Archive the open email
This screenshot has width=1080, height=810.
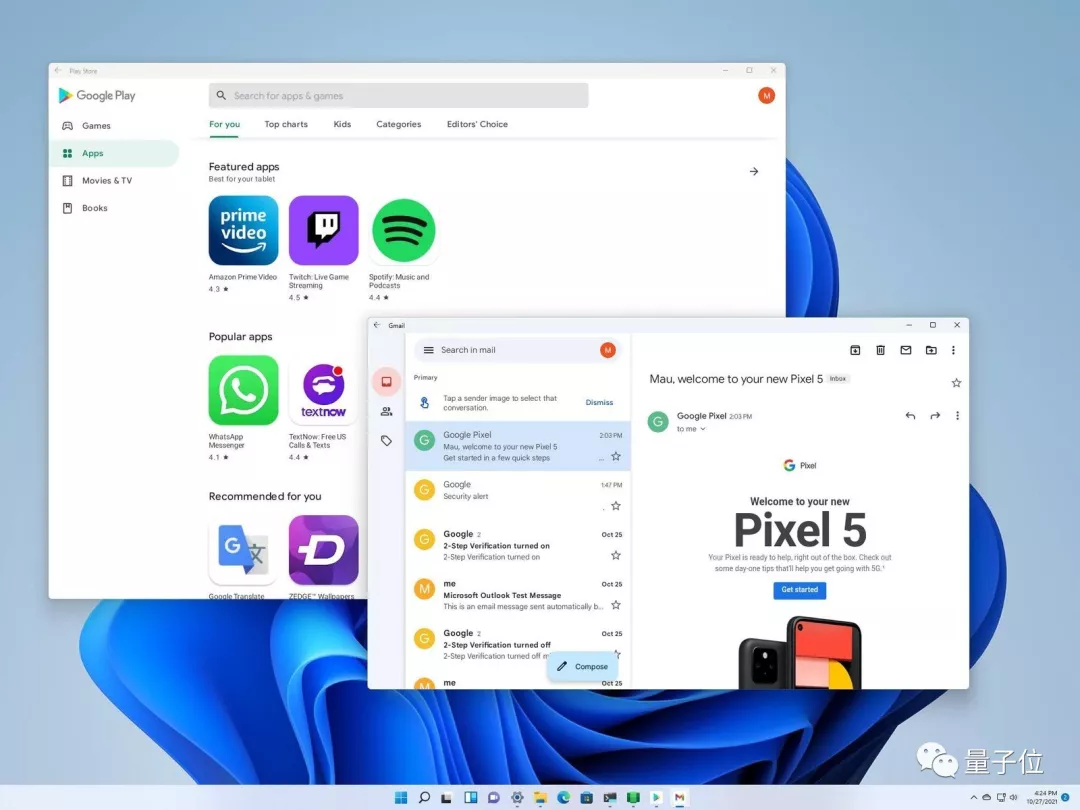point(855,350)
